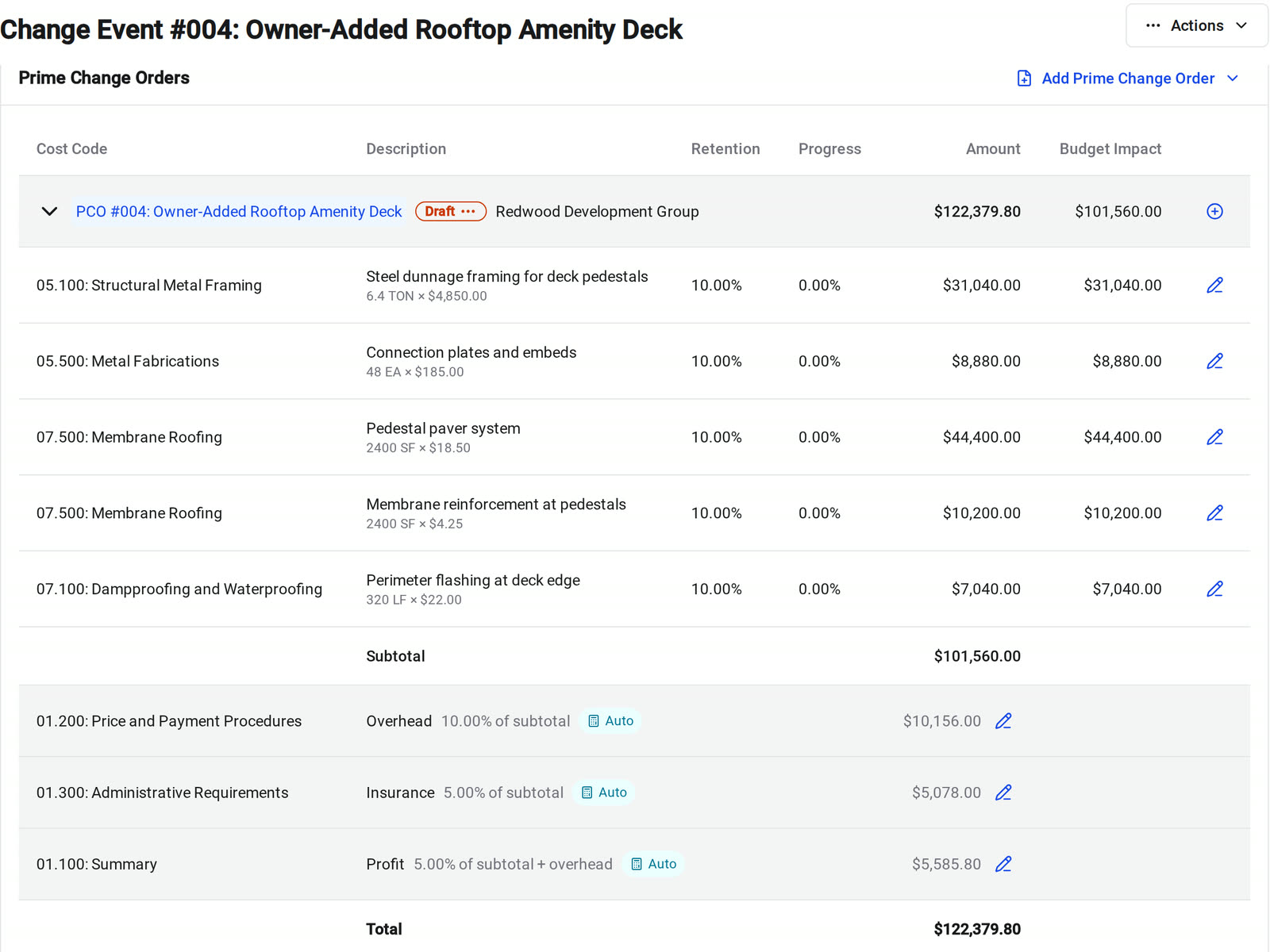Click the 10.00% retention for Metal Fabrications
This screenshot has width=1270, height=952.
(716, 362)
